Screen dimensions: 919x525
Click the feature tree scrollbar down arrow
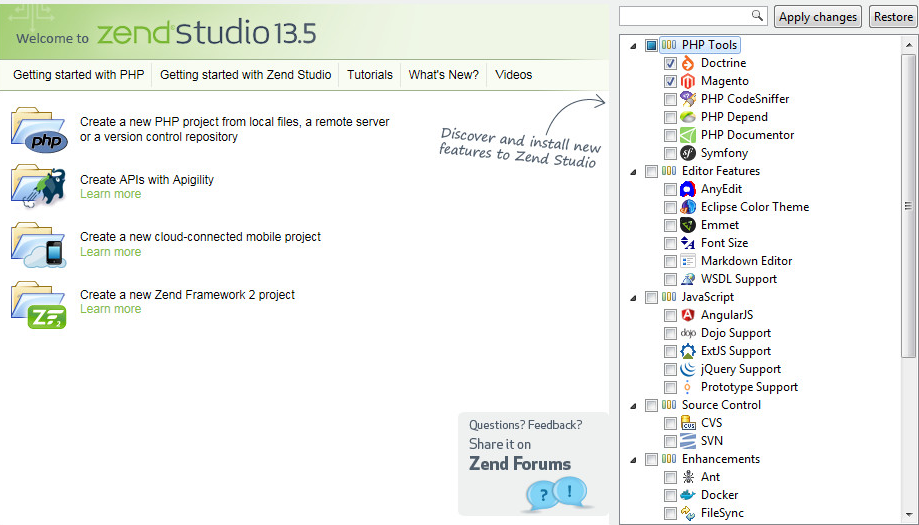tap(908, 514)
